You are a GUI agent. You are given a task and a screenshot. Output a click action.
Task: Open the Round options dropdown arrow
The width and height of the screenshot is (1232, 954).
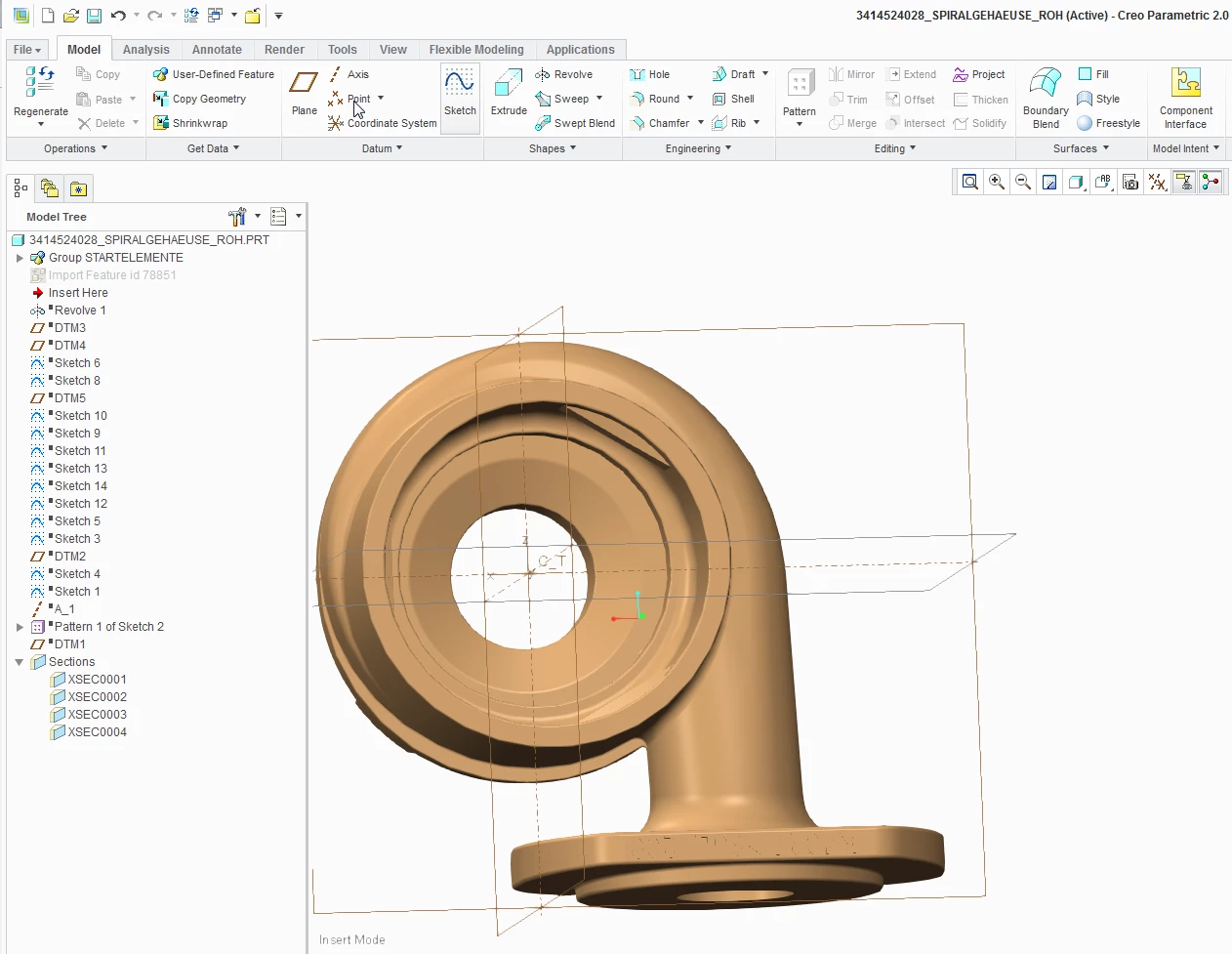[690, 99]
